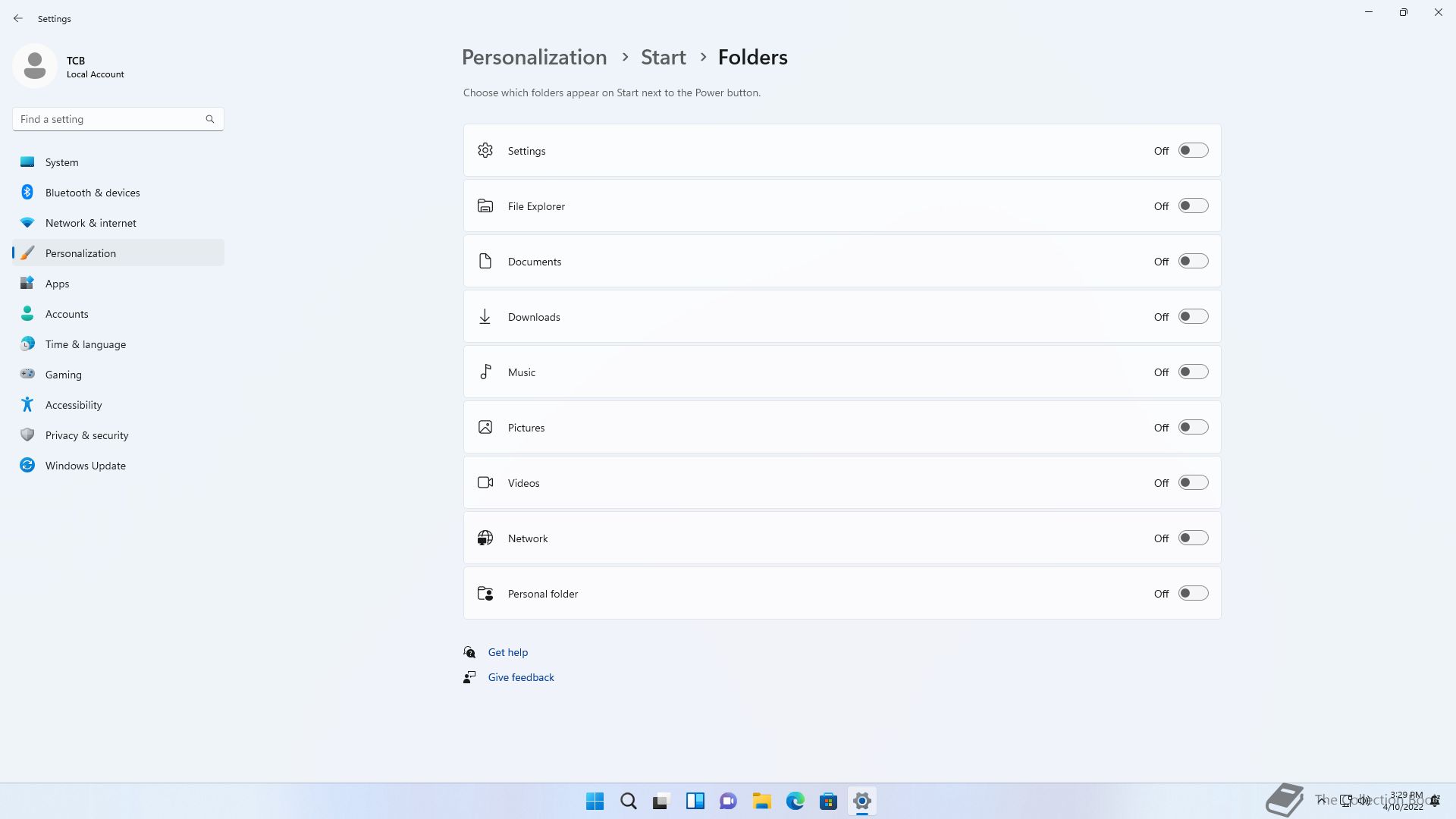Open Time & language settings
Viewport: 1456px width, 819px height.
click(x=118, y=344)
